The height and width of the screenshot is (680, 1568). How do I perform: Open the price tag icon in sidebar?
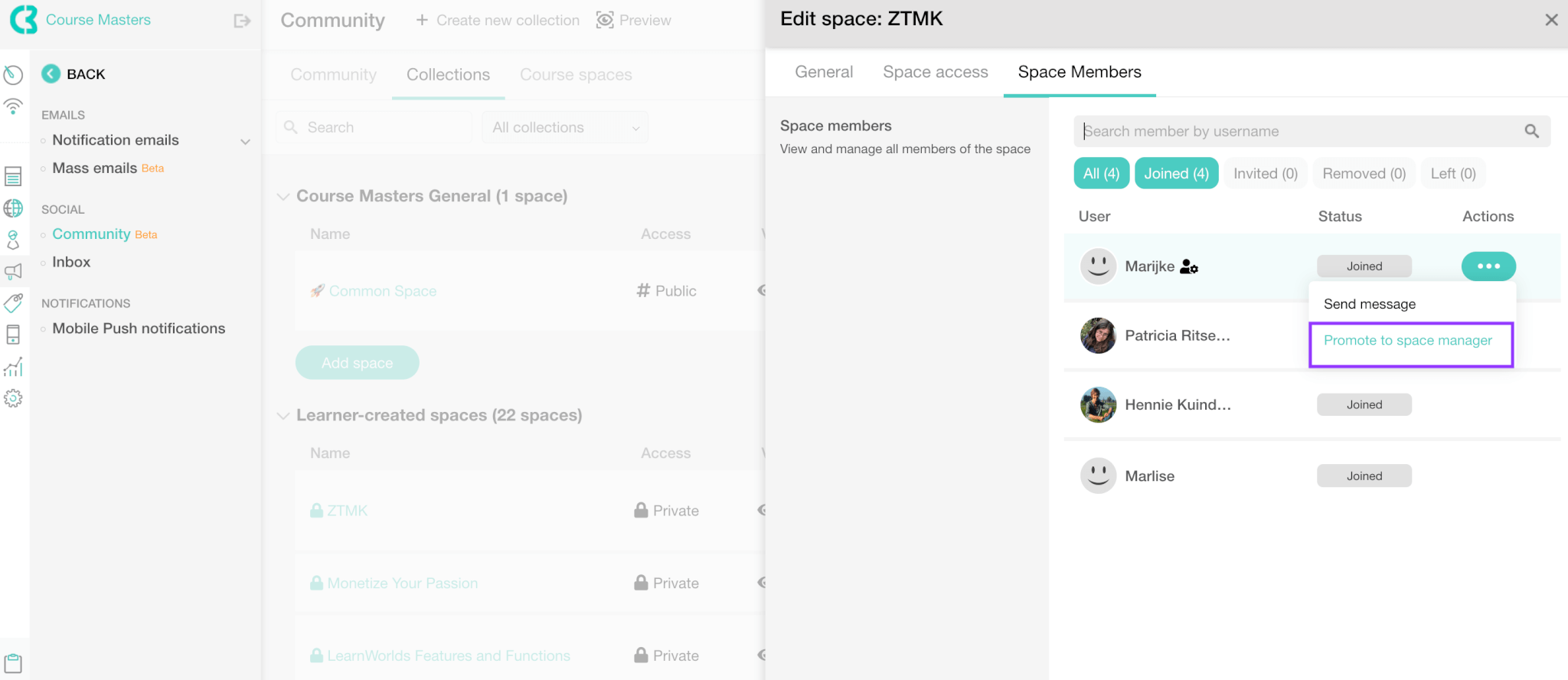(x=13, y=303)
